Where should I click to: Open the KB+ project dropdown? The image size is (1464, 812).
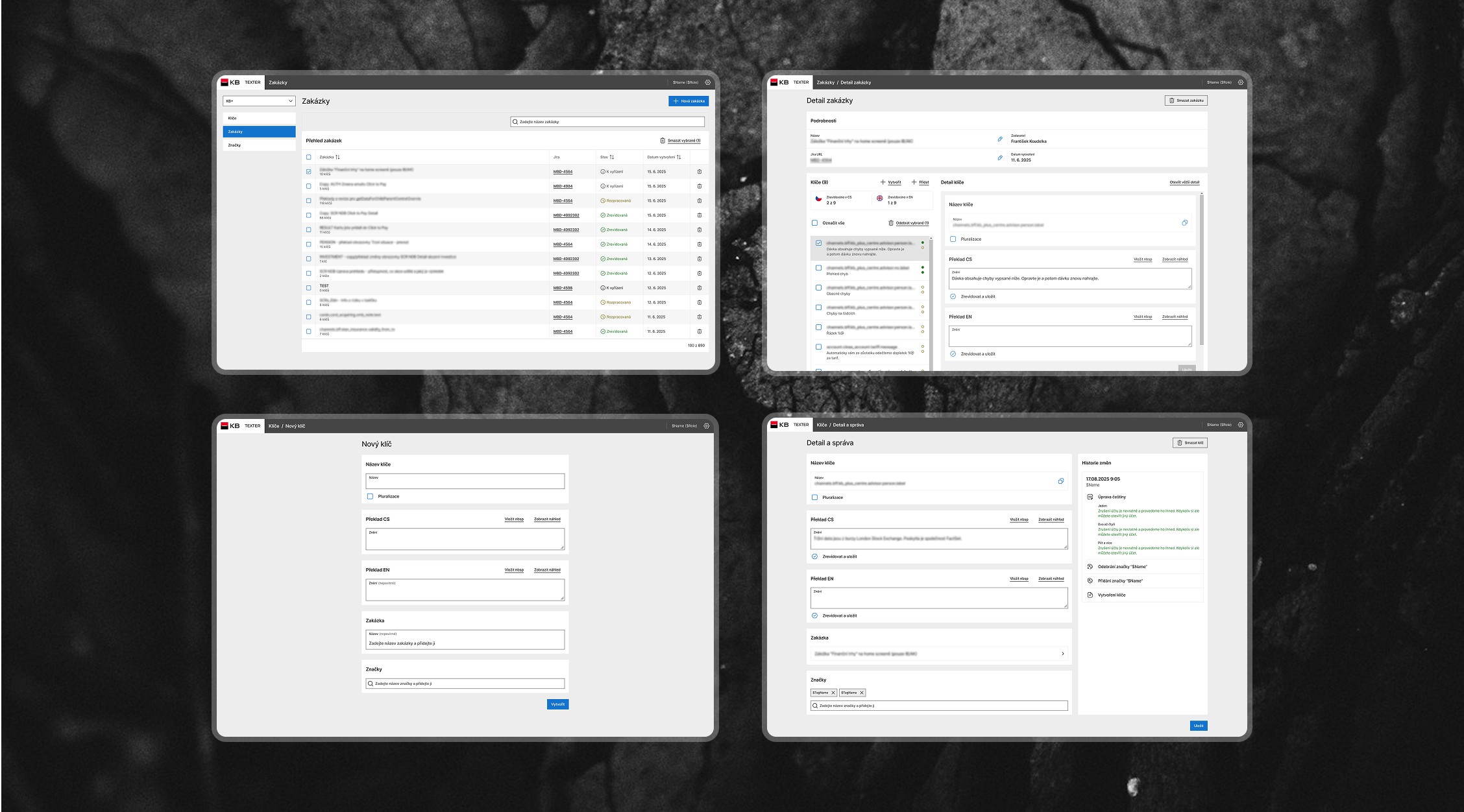pos(259,101)
